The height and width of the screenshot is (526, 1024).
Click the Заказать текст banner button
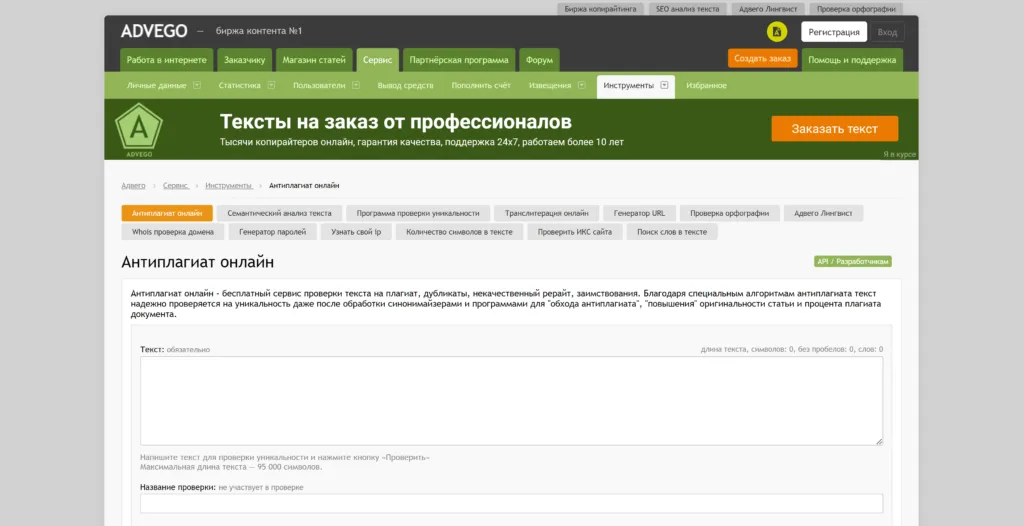tap(835, 129)
